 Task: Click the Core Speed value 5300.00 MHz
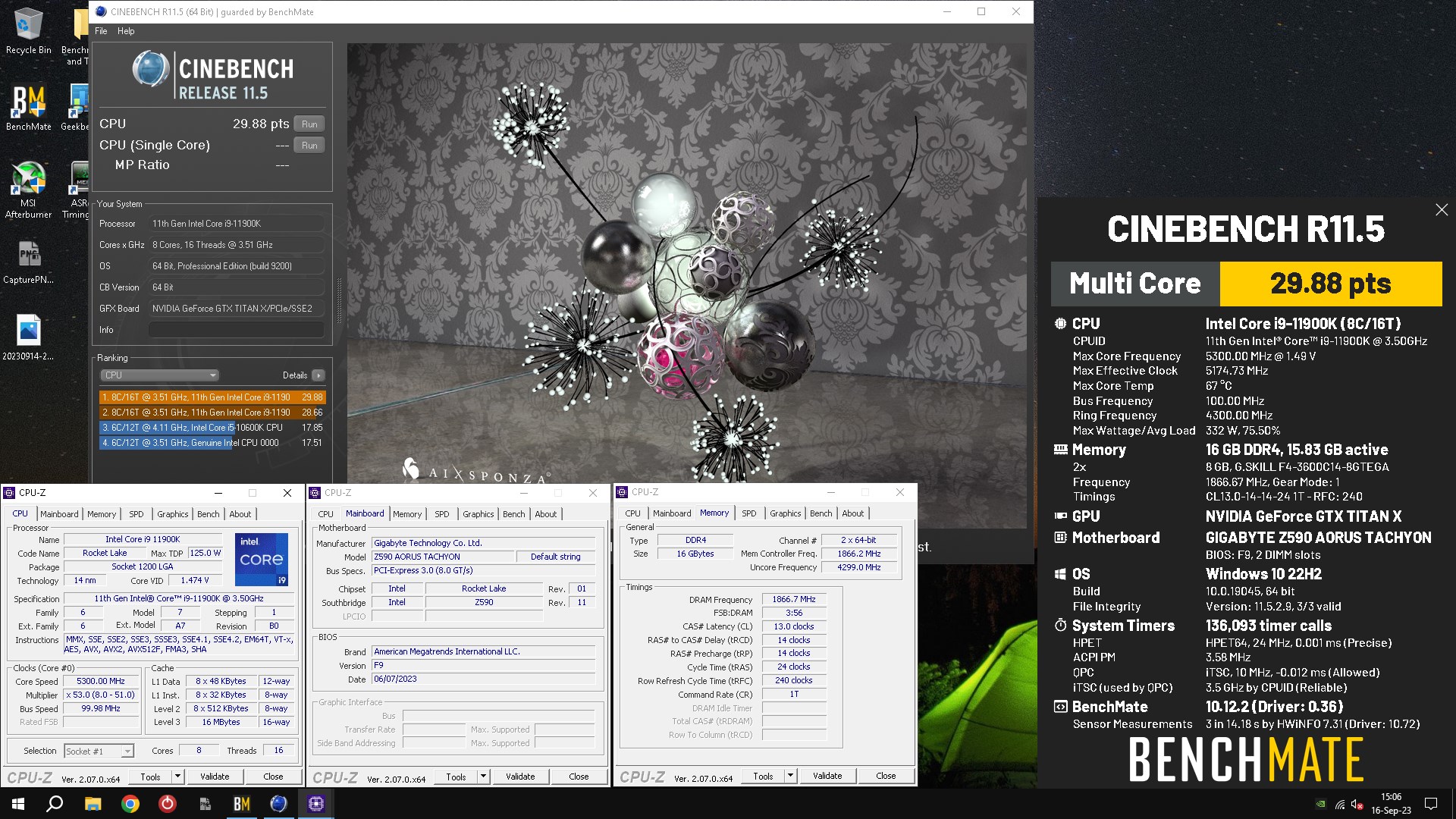tap(101, 682)
